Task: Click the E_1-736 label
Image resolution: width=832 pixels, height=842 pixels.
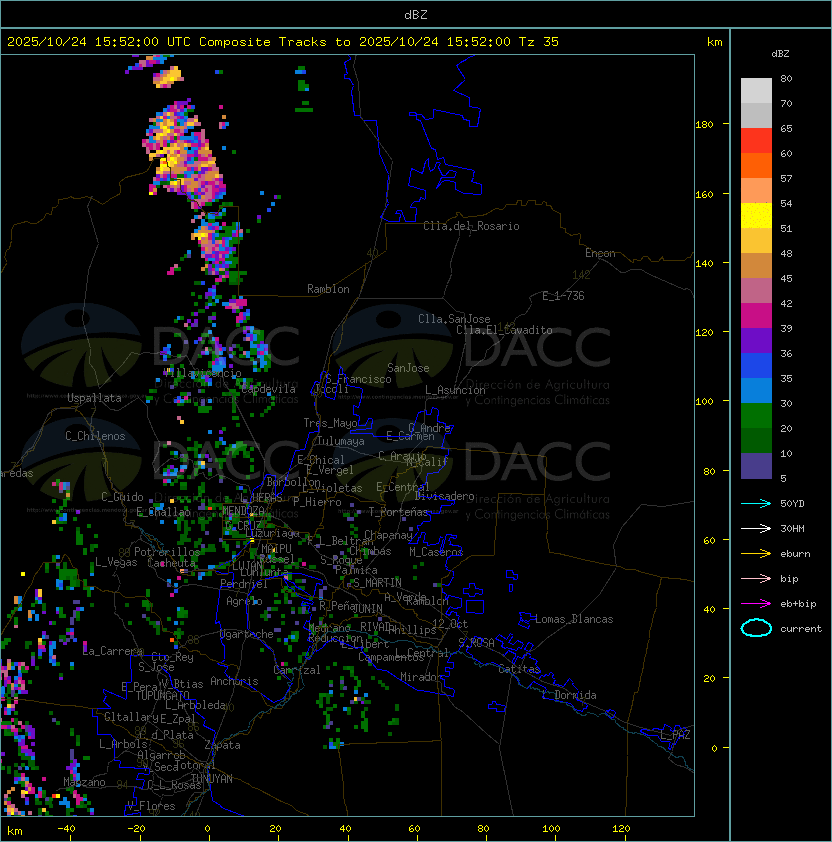Action: pyautogui.click(x=563, y=296)
